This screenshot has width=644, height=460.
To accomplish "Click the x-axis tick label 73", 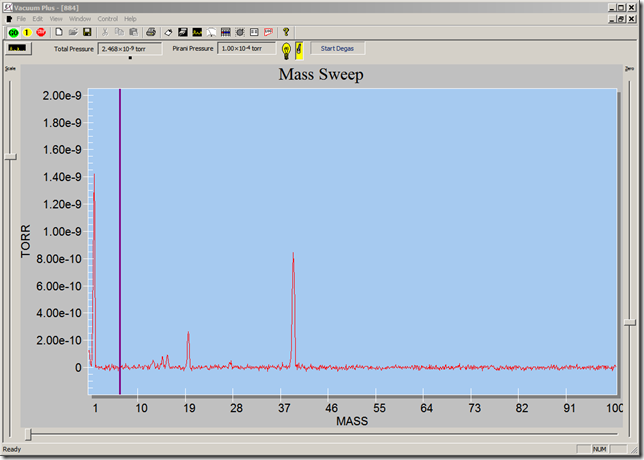I will tap(474, 408).
